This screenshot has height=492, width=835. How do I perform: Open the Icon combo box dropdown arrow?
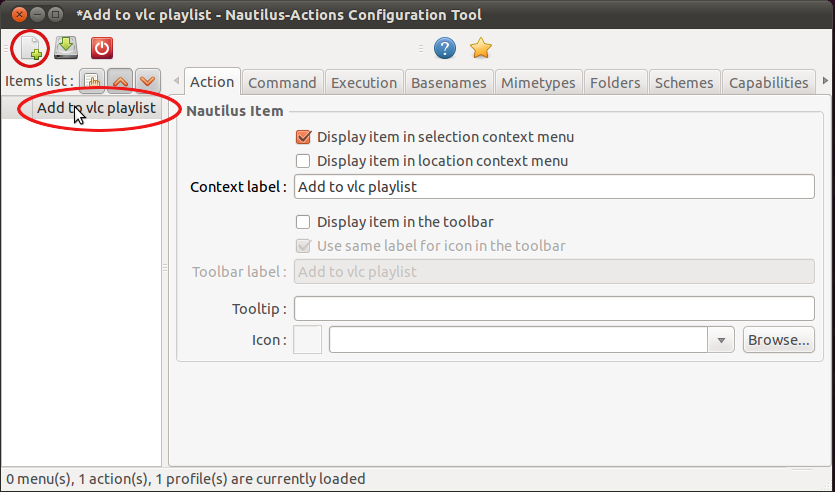(x=721, y=341)
